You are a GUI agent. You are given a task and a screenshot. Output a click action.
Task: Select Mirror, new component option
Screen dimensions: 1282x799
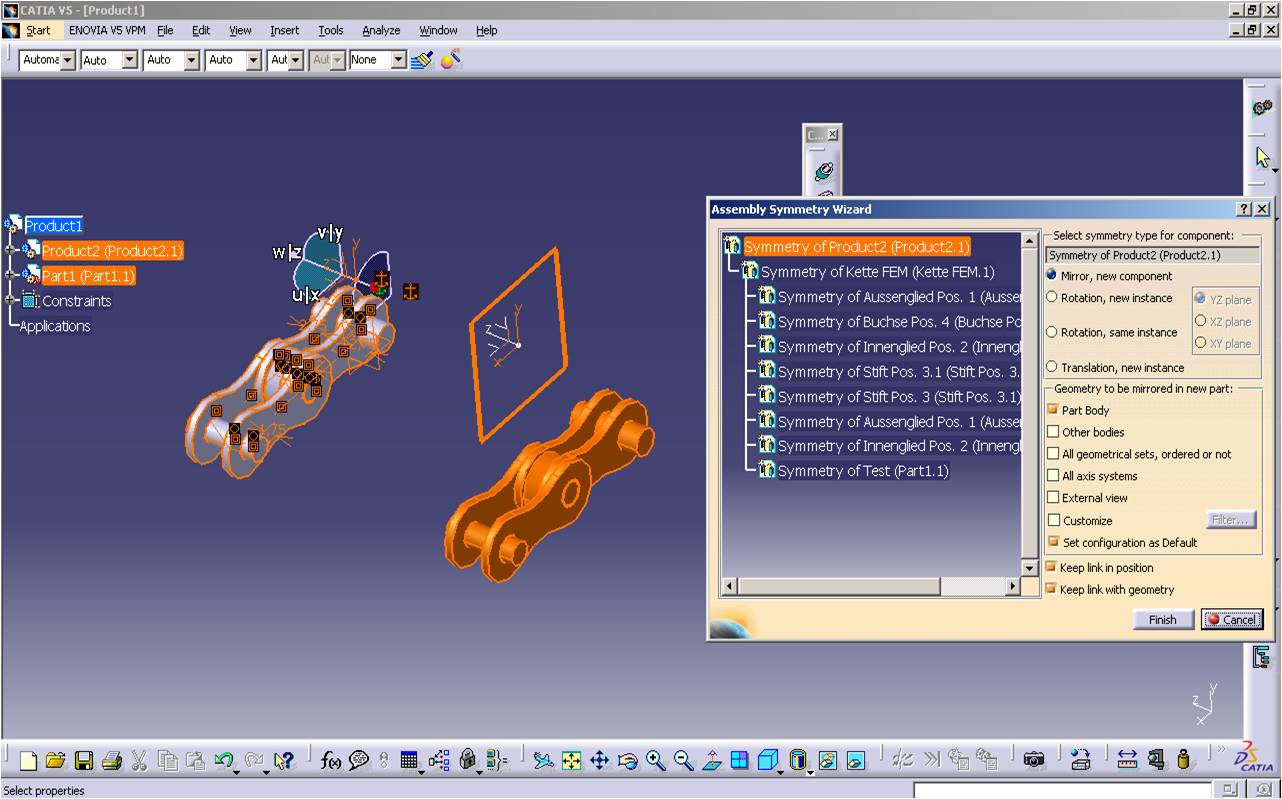[x=1051, y=276]
